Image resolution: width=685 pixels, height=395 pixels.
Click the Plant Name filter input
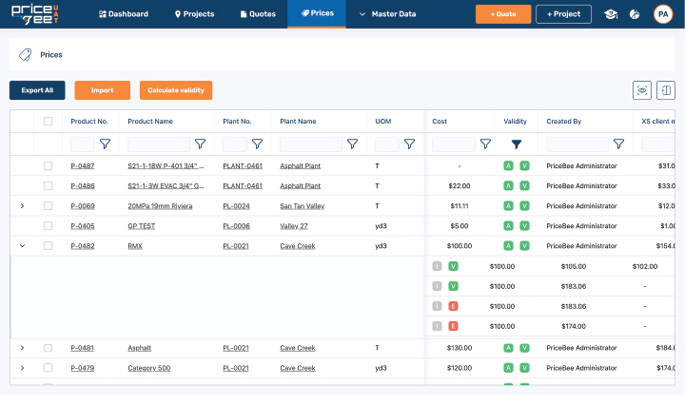pos(311,144)
